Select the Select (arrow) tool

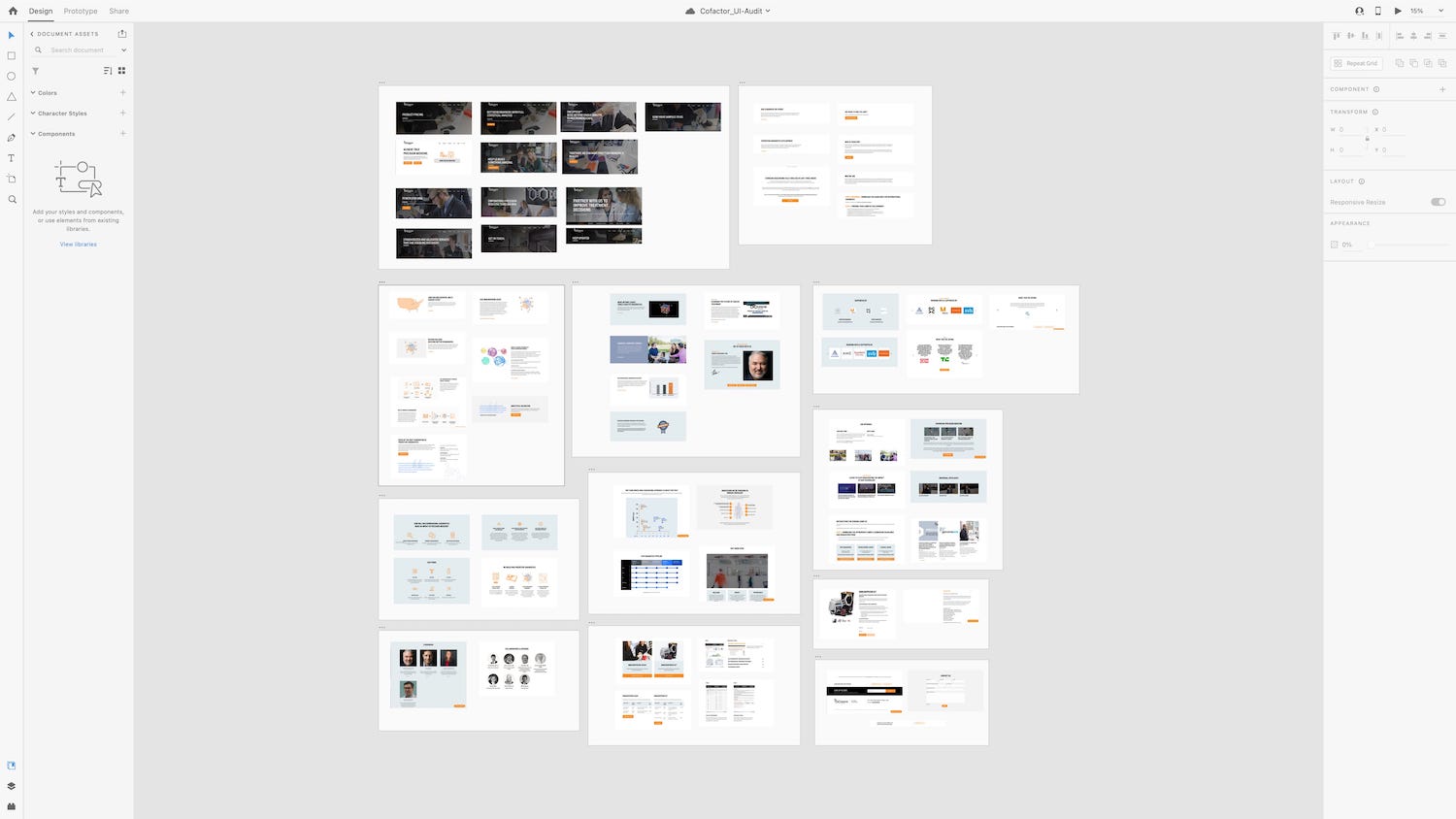click(12, 35)
